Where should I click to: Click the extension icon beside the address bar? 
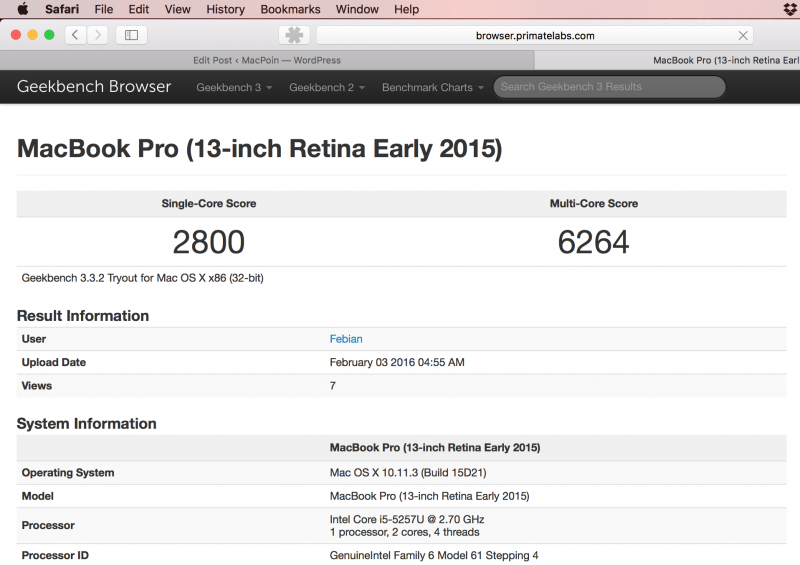click(294, 35)
